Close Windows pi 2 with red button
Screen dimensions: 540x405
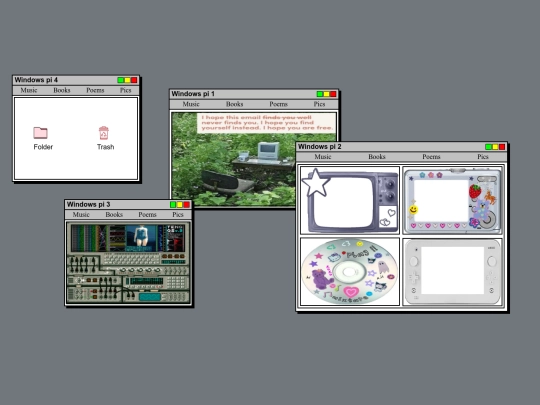[502, 147]
